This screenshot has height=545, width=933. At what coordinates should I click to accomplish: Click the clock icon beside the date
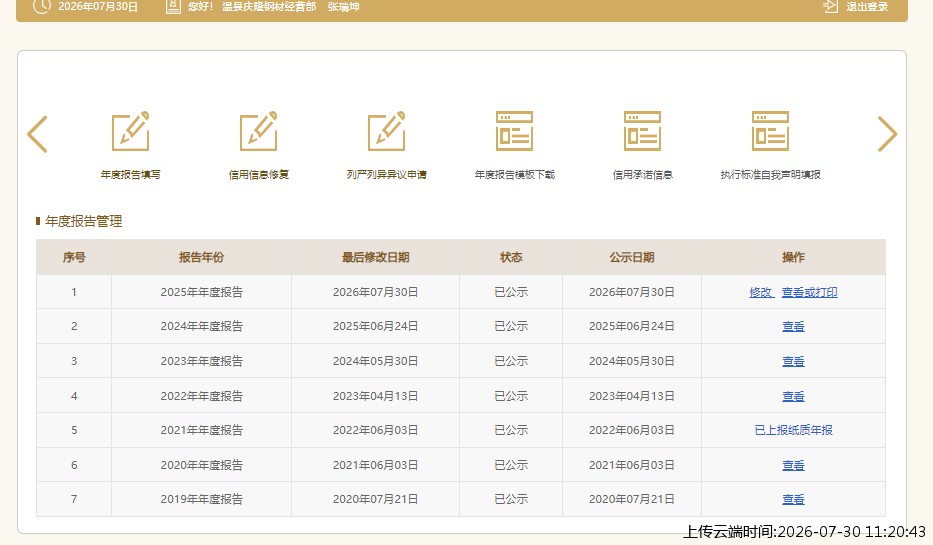[42, 7]
